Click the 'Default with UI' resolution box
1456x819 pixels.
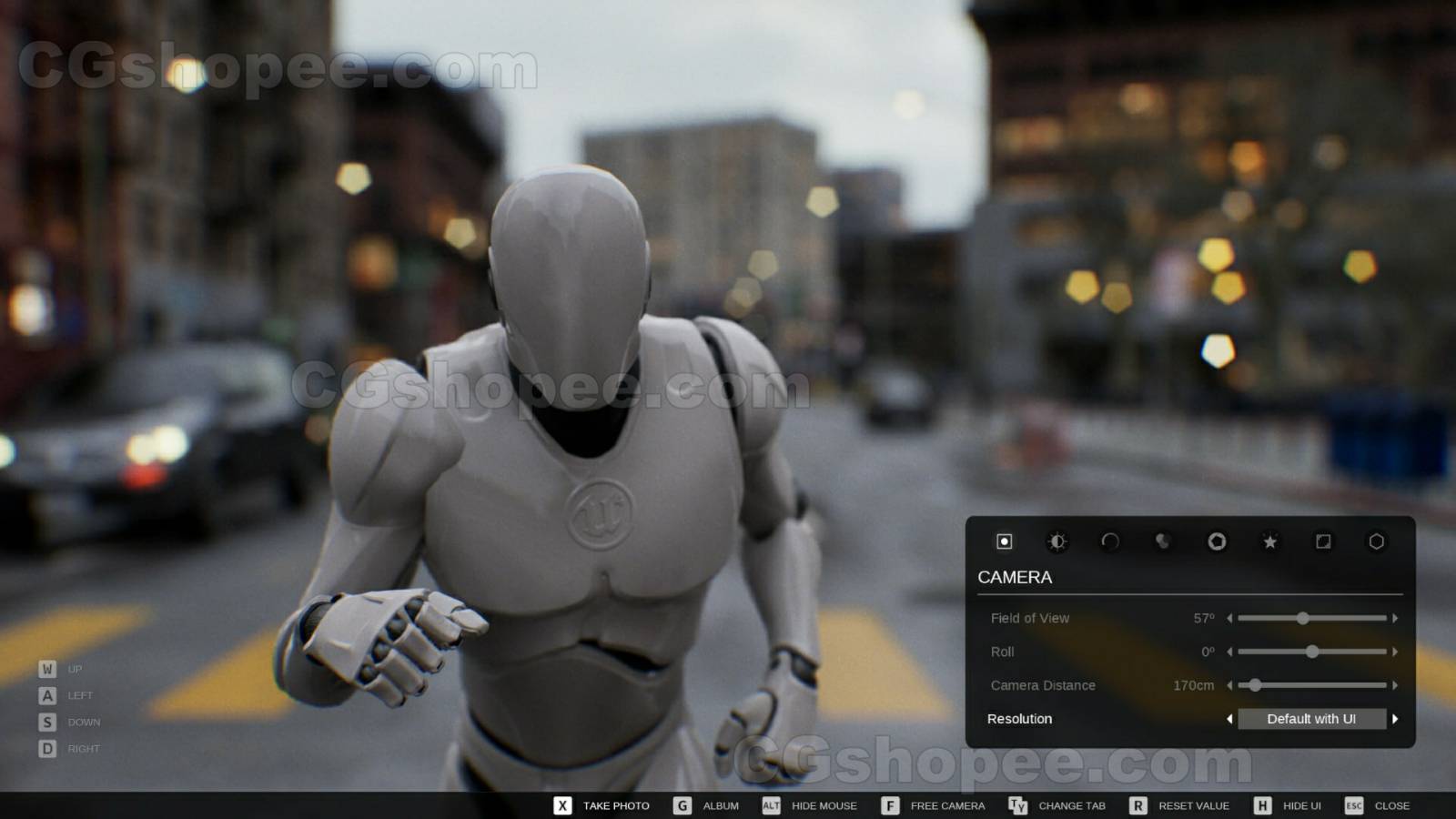tap(1312, 719)
